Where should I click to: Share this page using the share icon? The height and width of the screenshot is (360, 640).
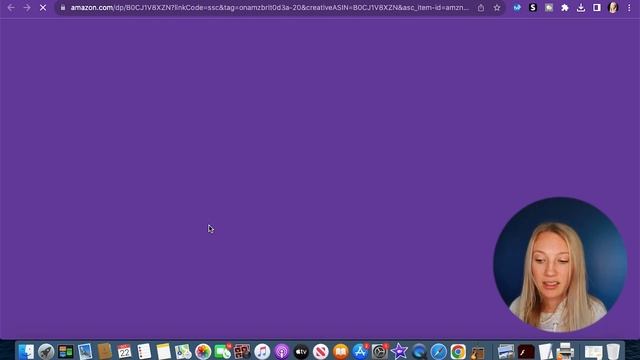point(481,8)
